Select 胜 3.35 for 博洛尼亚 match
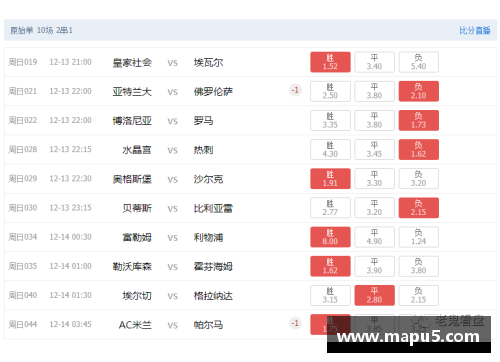Image resolution: width=500 pixels, height=362 pixels. [330, 120]
